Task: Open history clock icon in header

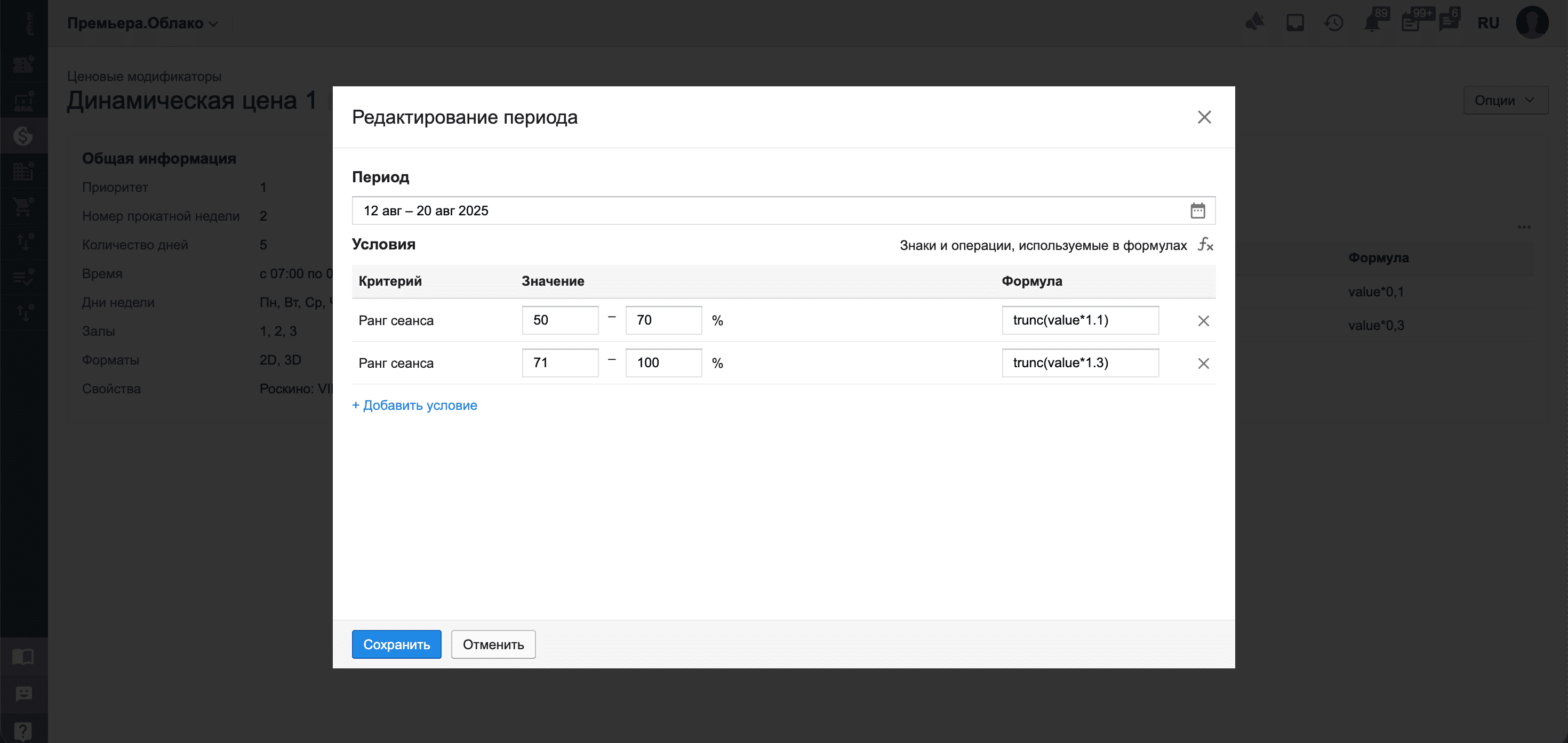Action: click(x=1333, y=23)
